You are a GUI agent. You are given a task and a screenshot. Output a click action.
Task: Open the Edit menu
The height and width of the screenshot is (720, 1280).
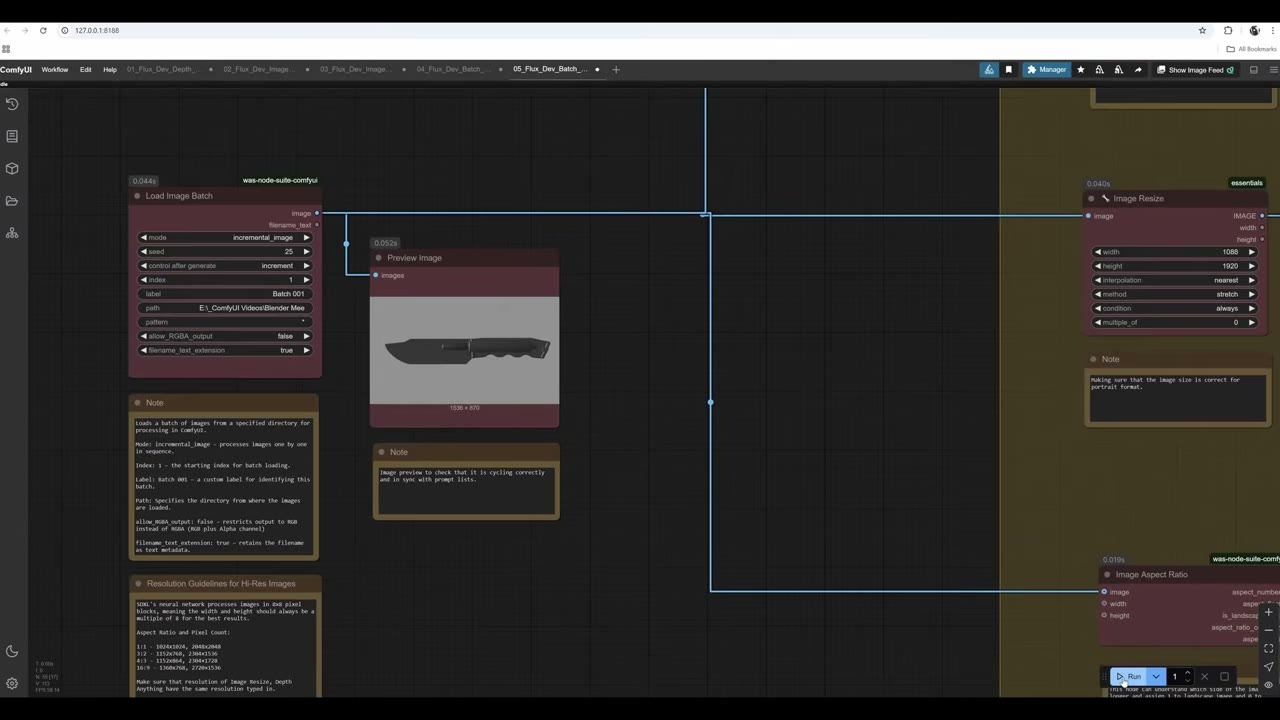point(86,70)
